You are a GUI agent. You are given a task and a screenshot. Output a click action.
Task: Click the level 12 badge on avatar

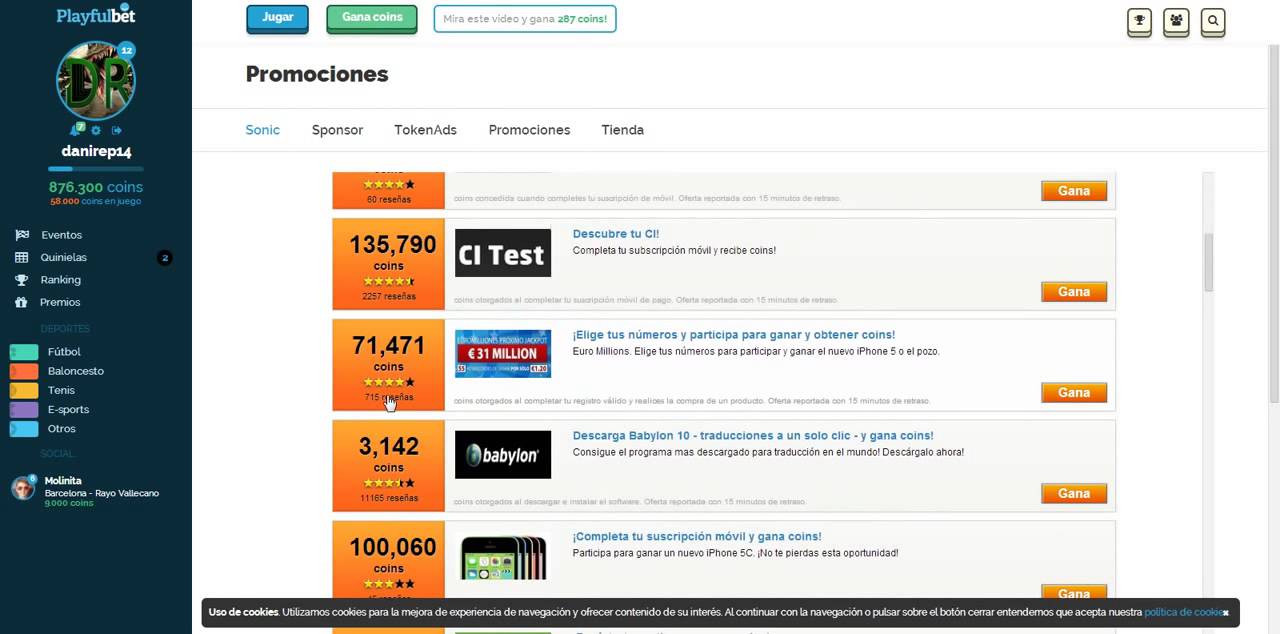coord(126,50)
